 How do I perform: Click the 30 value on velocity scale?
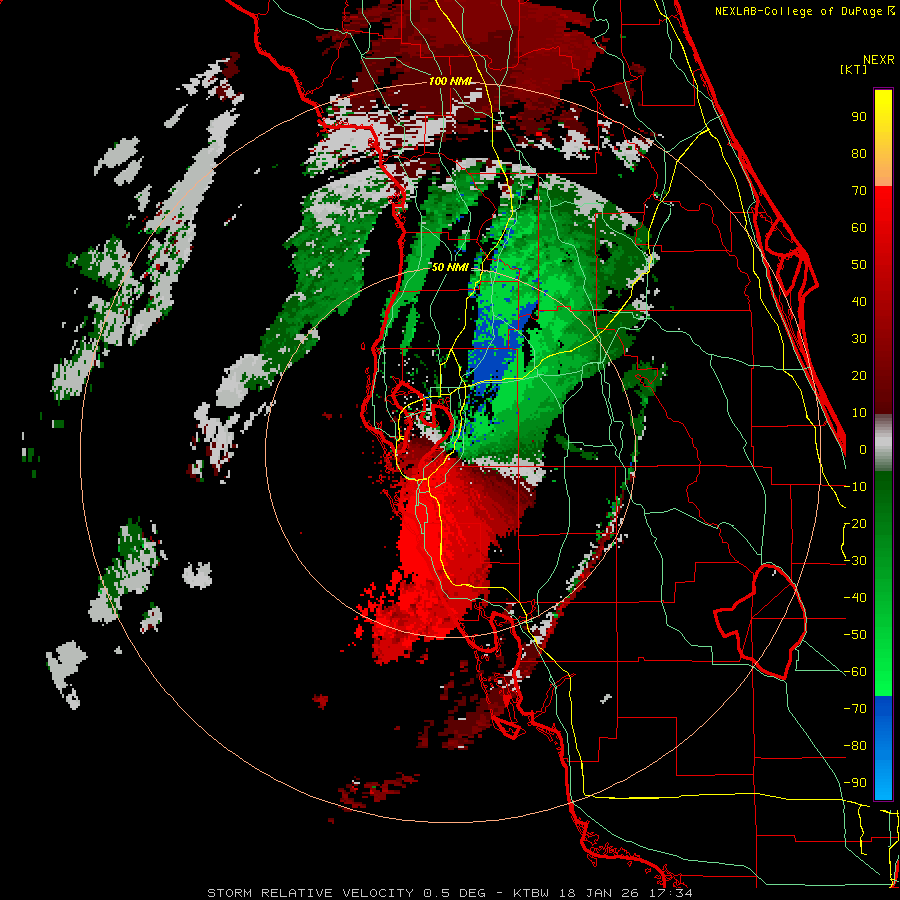coord(859,339)
